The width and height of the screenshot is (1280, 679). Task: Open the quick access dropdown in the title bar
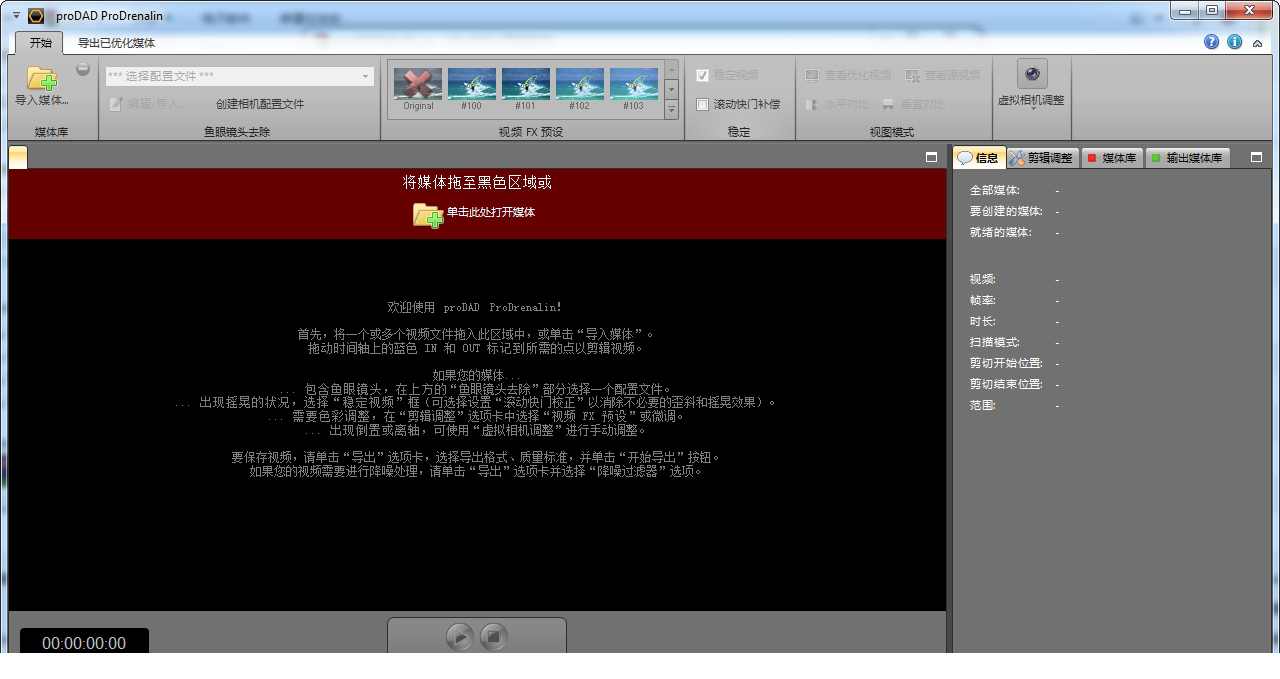(x=16, y=15)
